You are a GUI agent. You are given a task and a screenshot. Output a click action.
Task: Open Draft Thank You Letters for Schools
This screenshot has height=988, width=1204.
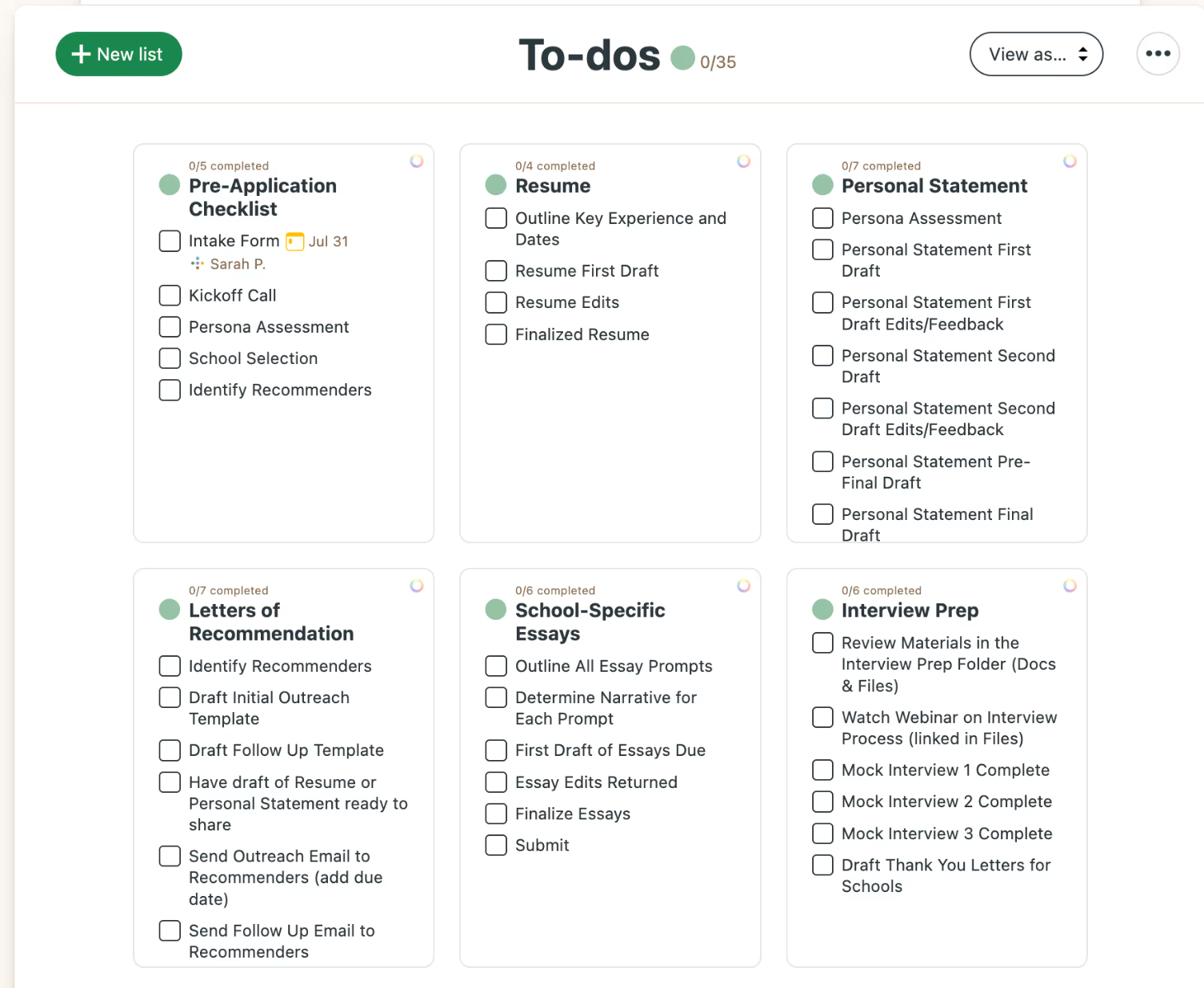click(x=946, y=876)
